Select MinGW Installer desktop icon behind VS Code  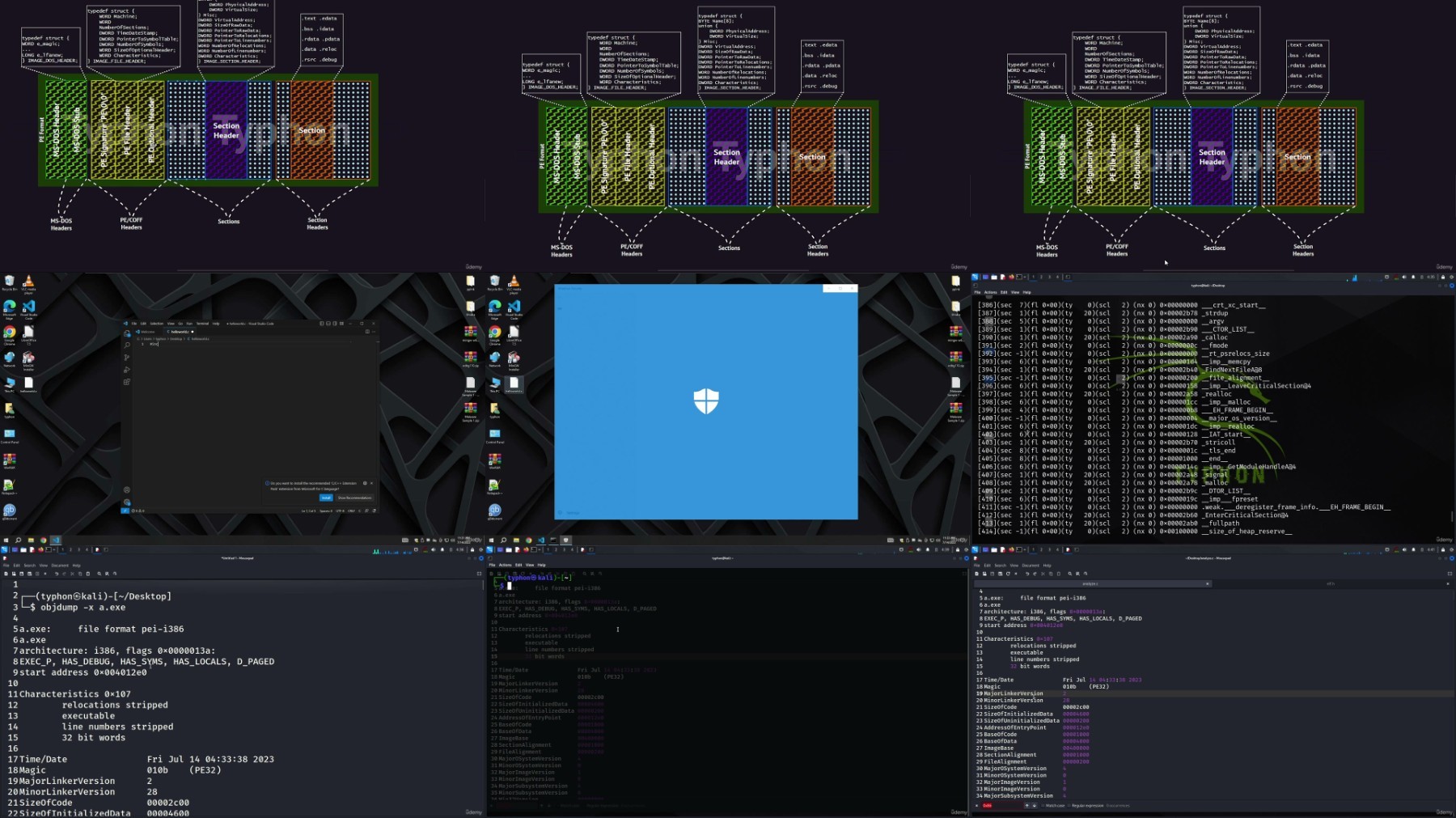(x=28, y=360)
